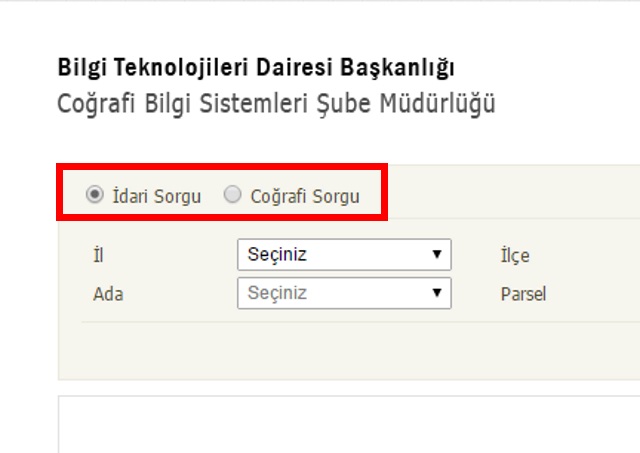The width and height of the screenshot is (640, 453).
Task: Click inside the empty results panel below
Action: coord(349,424)
